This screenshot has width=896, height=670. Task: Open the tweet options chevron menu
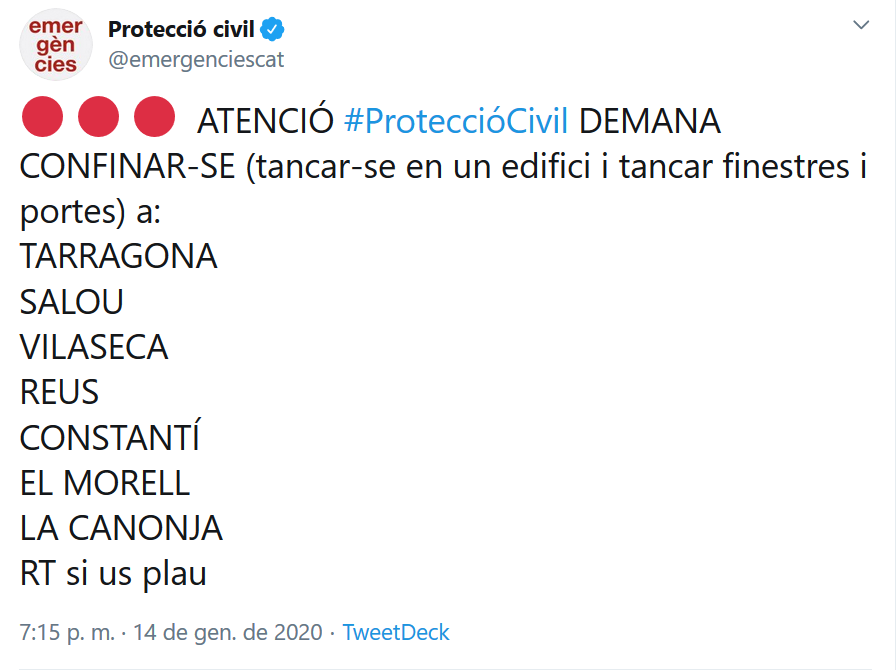[861, 25]
